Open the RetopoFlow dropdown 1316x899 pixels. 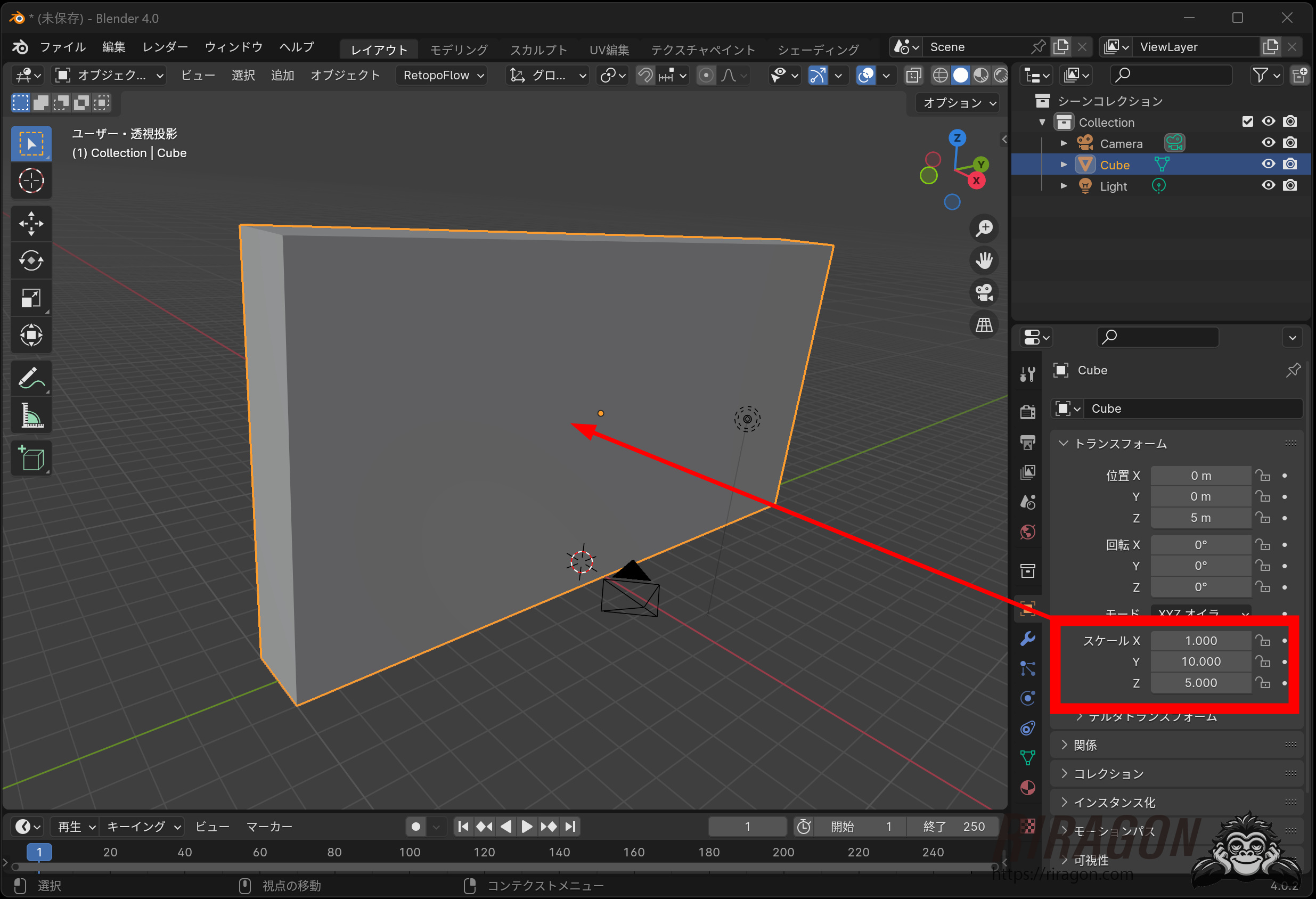point(443,75)
